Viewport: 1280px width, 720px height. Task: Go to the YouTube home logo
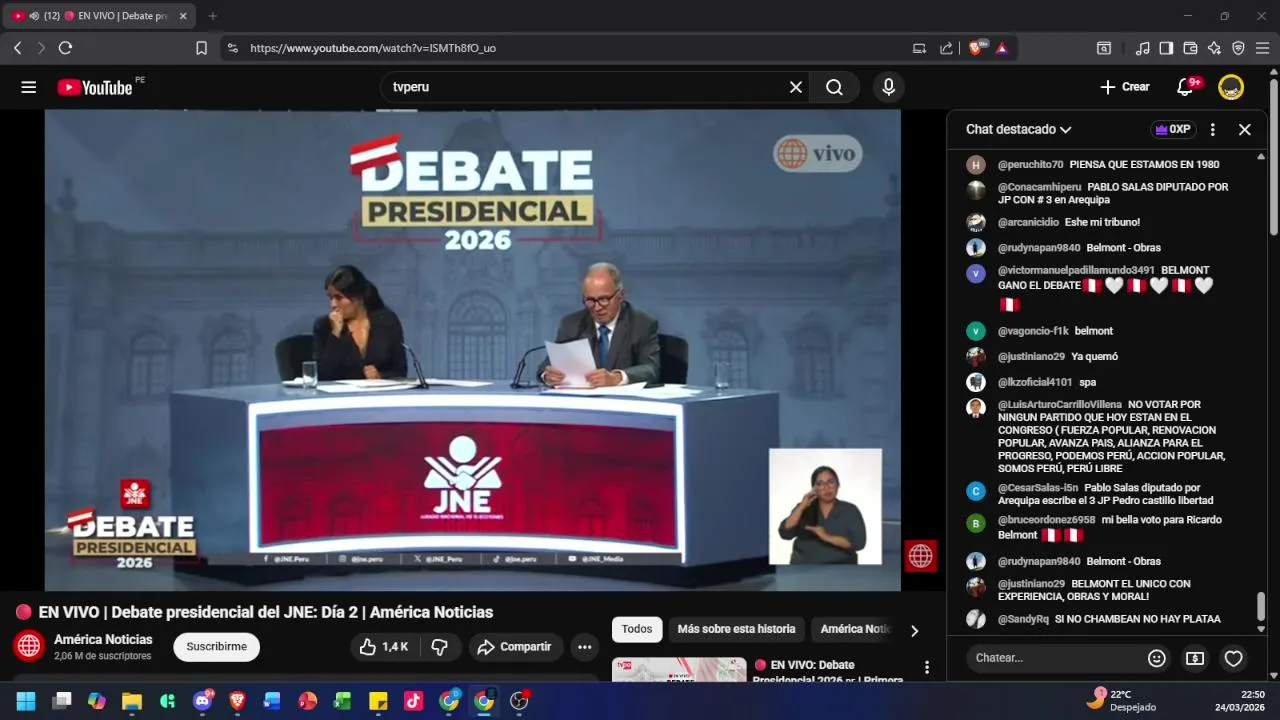[x=94, y=87]
